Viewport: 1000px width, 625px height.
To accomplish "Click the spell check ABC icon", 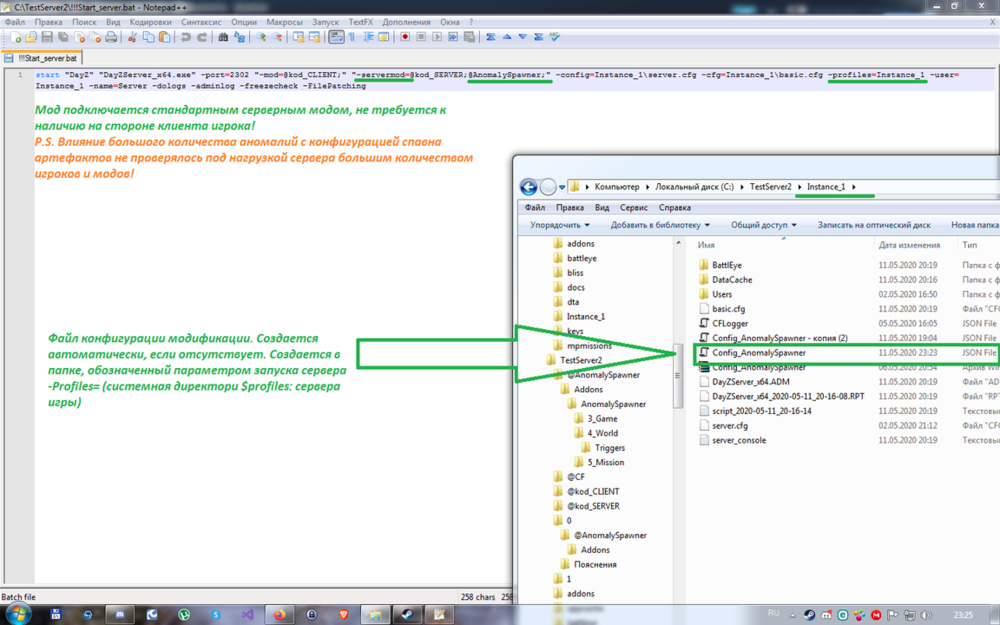I will pyautogui.click(x=555, y=38).
